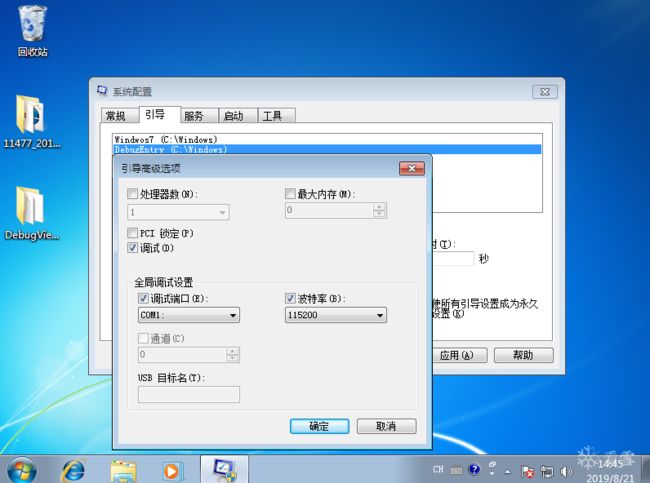Image resolution: width=650 pixels, height=483 pixels.
Task: Click System Configuration taskbar button
Action: (224, 469)
